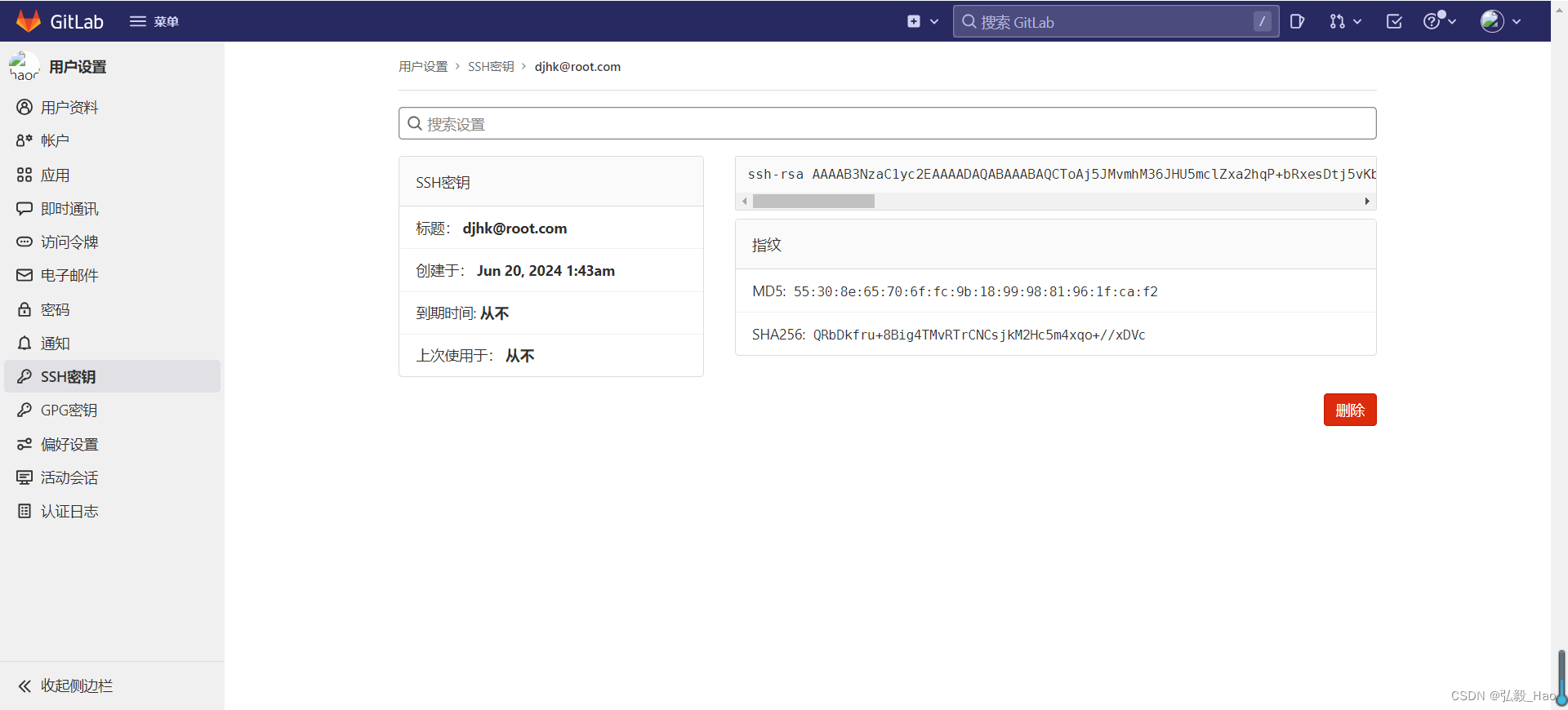The width and height of the screenshot is (1568, 710).
Task: Open 访问令牌 settings page
Action: (x=69, y=242)
